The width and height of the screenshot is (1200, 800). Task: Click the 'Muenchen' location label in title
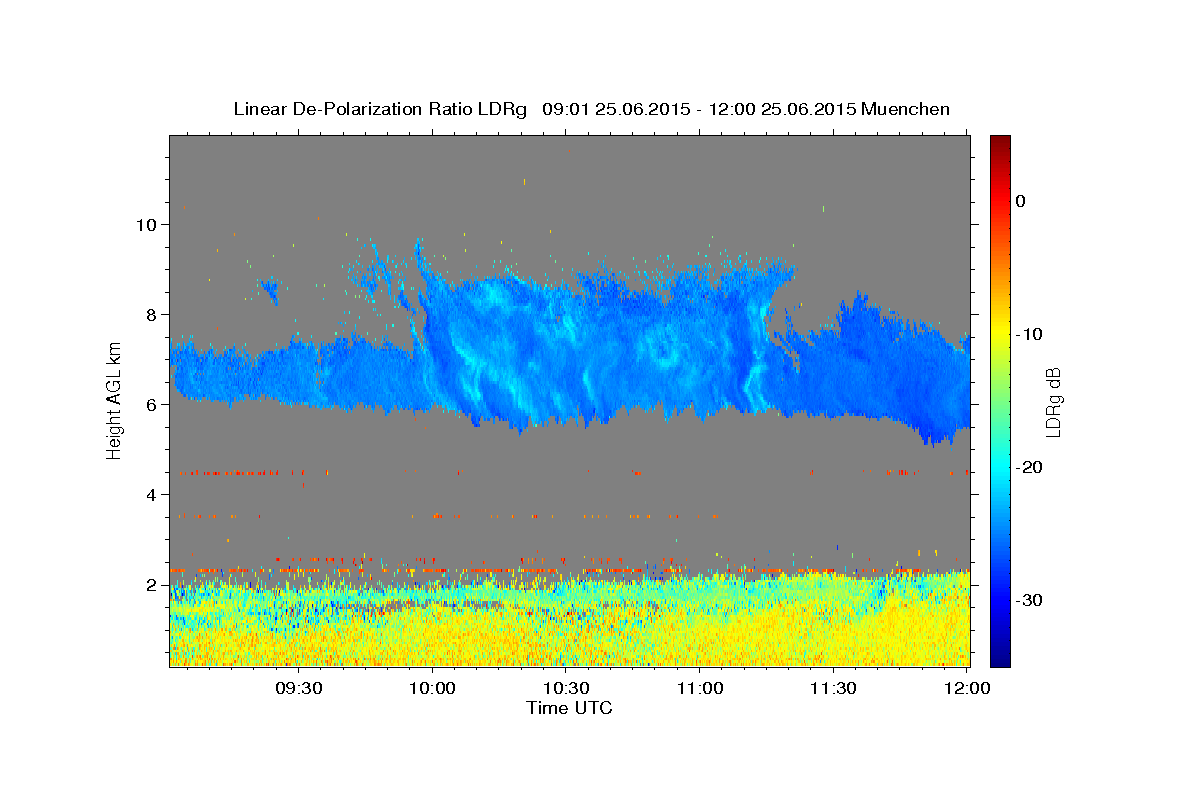[x=905, y=109]
